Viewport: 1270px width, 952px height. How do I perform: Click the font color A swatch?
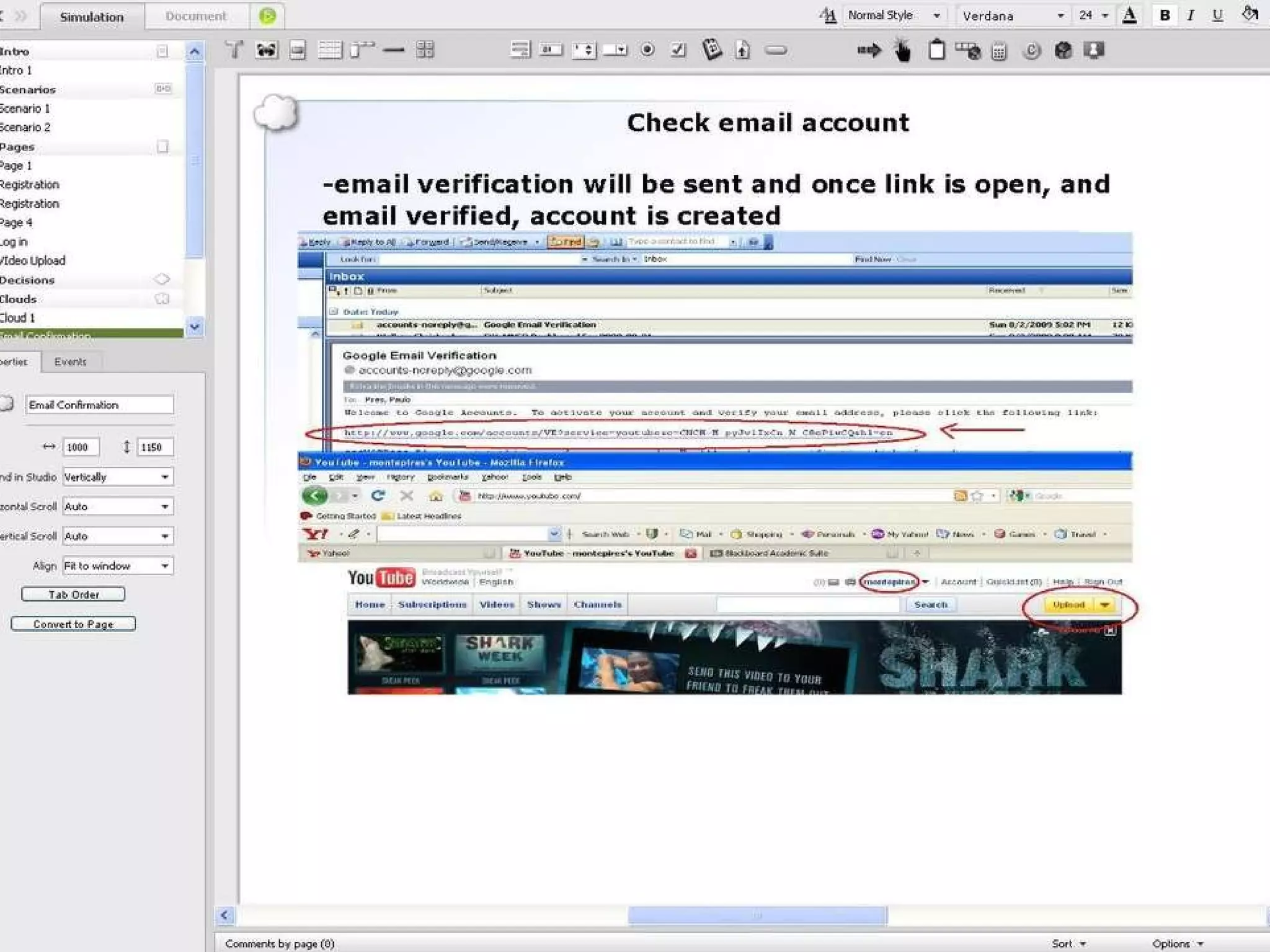click(x=1130, y=15)
